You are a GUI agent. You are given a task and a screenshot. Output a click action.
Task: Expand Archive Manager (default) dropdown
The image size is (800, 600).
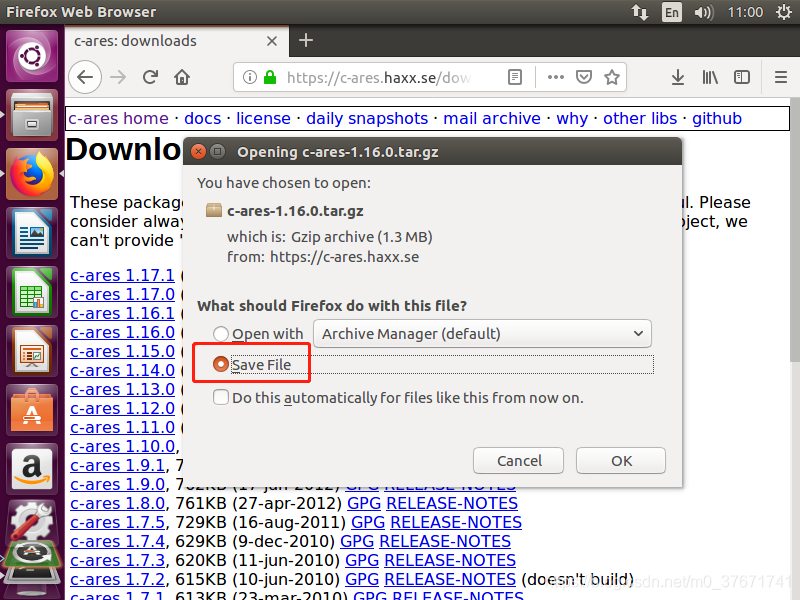[482, 334]
